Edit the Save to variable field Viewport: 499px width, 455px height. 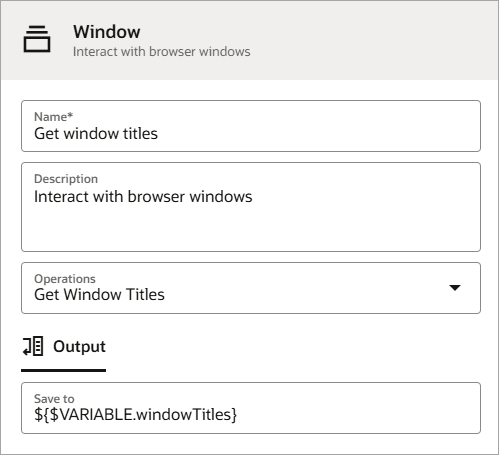click(251, 408)
